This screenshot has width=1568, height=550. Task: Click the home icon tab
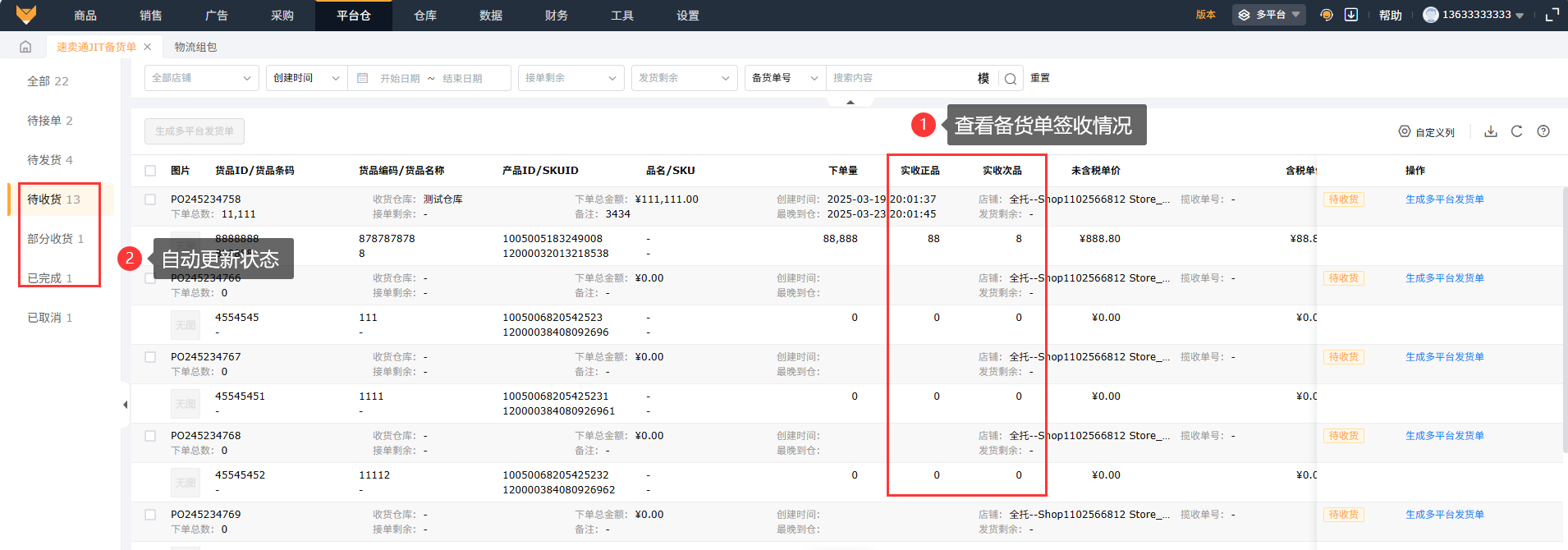[25, 47]
